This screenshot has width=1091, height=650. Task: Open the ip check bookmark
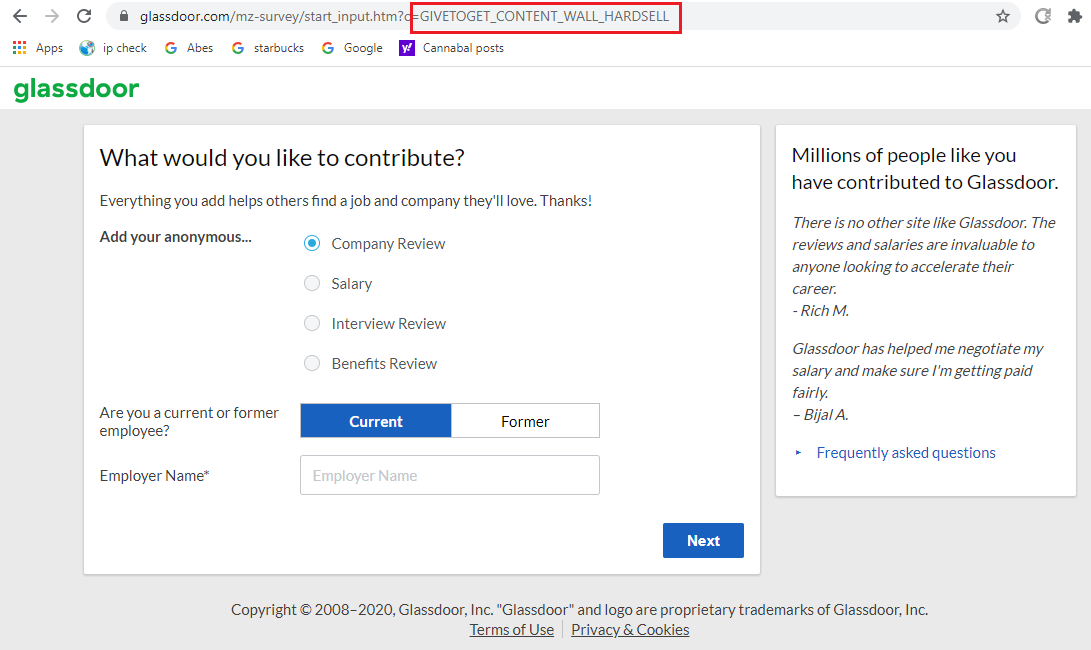[x=113, y=47]
